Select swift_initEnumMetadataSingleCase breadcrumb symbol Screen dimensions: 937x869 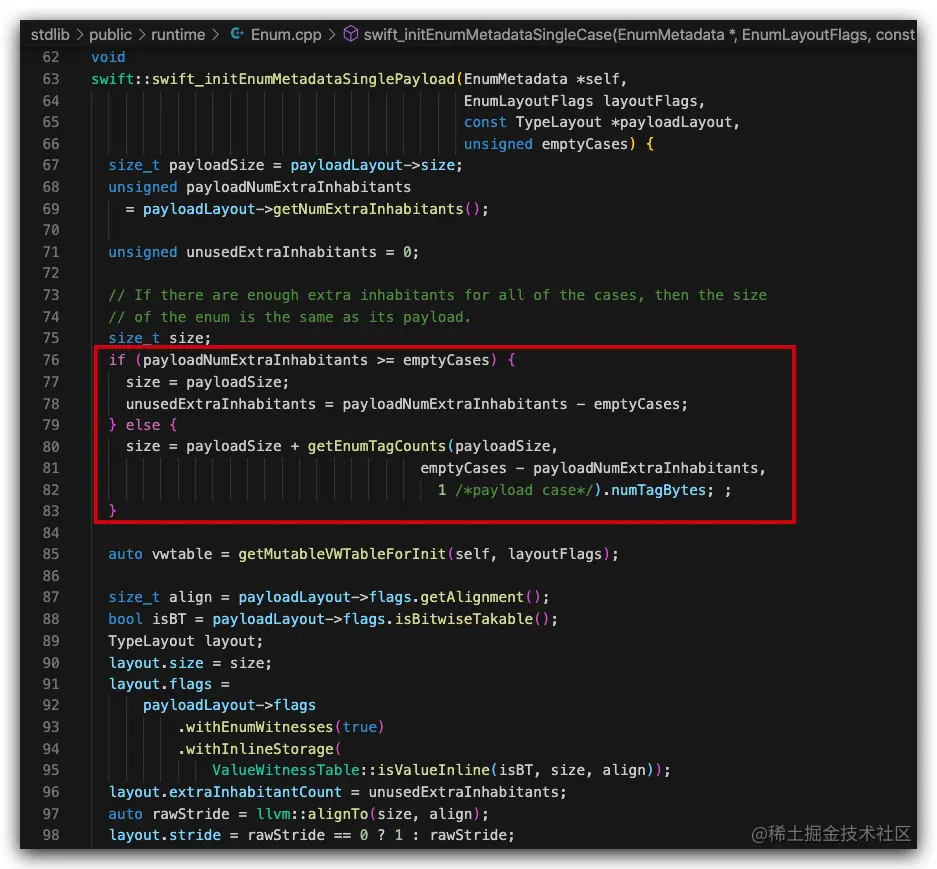tap(639, 35)
